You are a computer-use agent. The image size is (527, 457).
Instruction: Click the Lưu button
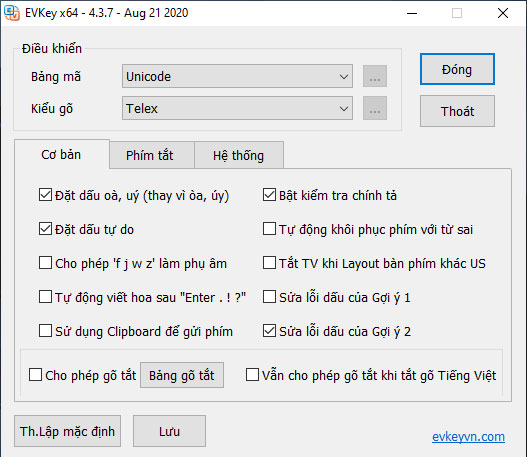(169, 431)
